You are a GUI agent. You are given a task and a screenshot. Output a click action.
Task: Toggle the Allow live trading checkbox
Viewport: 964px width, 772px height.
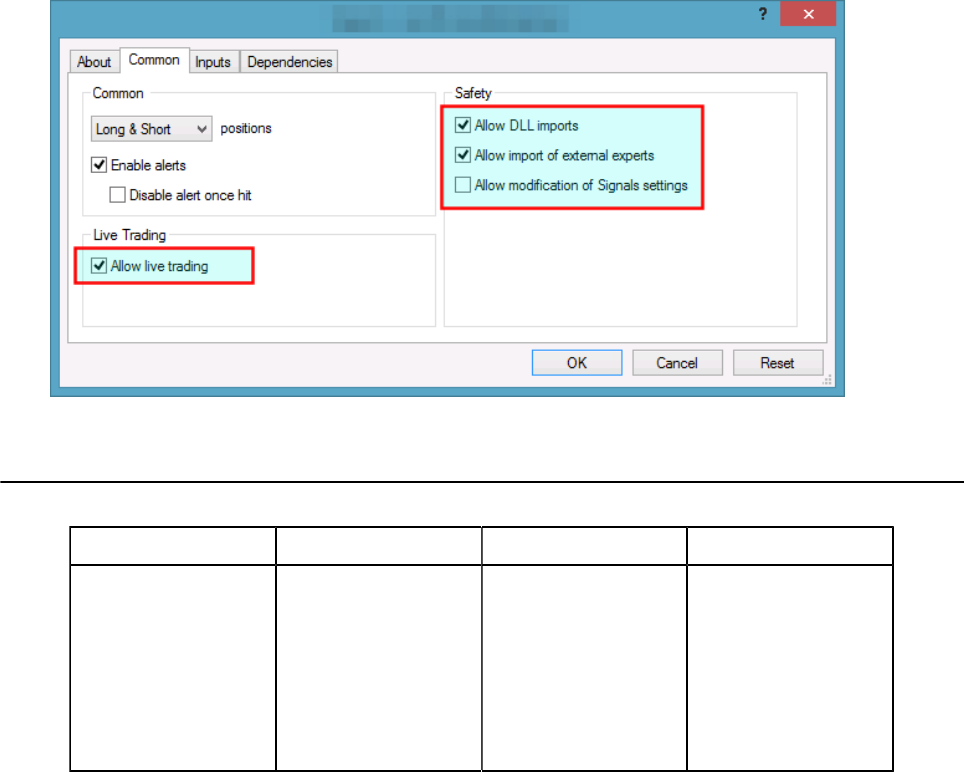coord(98,266)
